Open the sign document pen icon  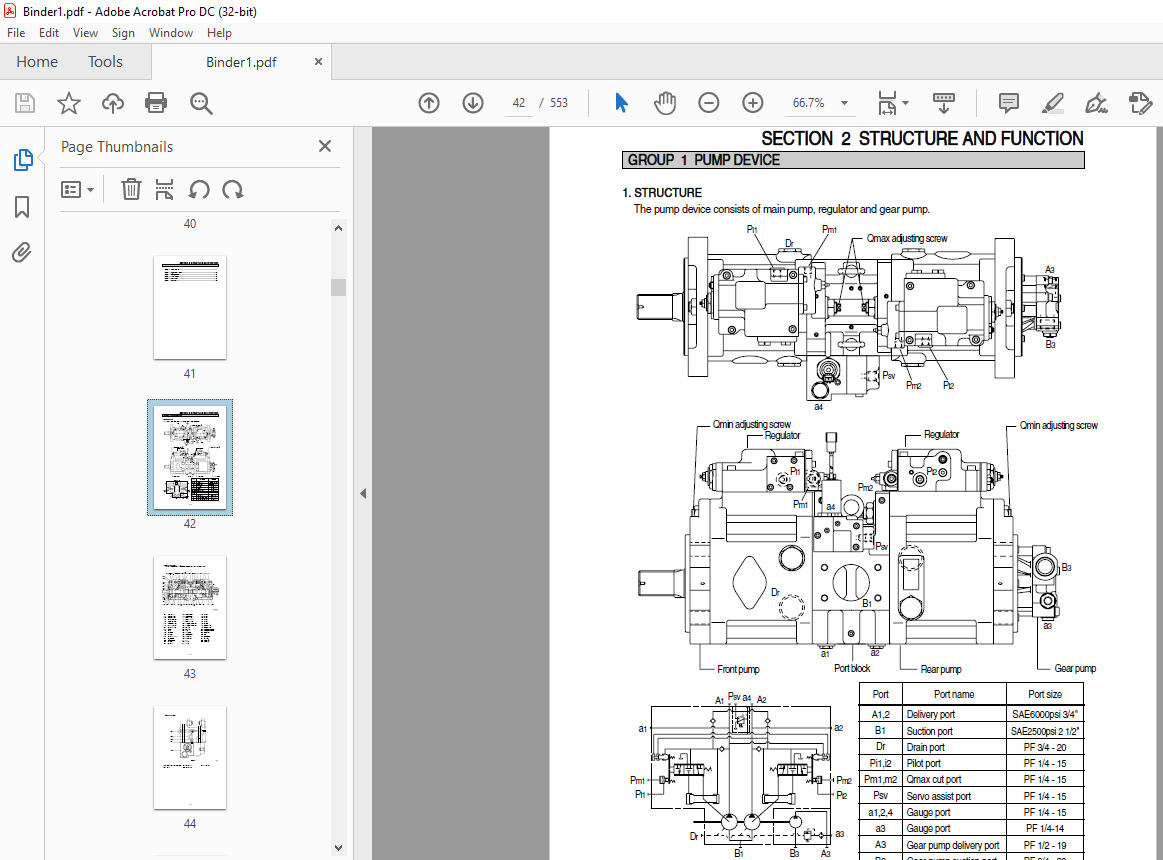(x=1096, y=103)
